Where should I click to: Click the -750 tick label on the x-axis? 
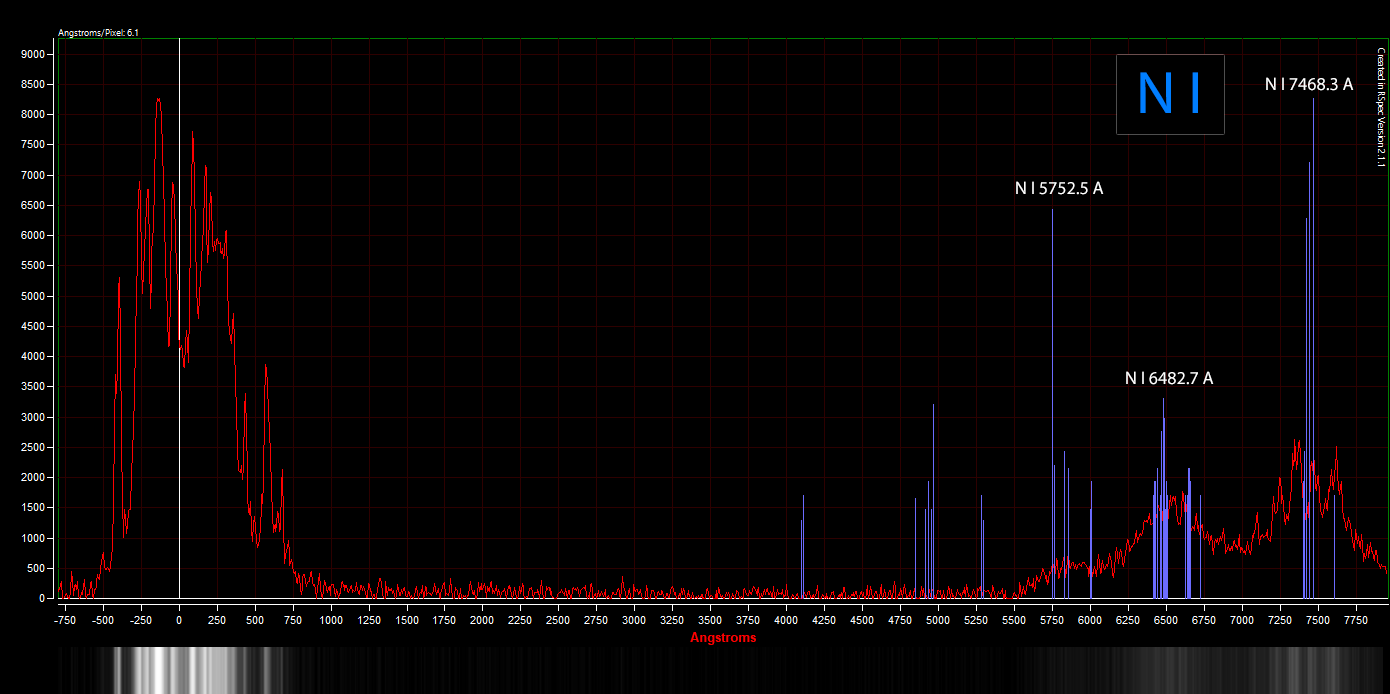pyautogui.click(x=66, y=620)
